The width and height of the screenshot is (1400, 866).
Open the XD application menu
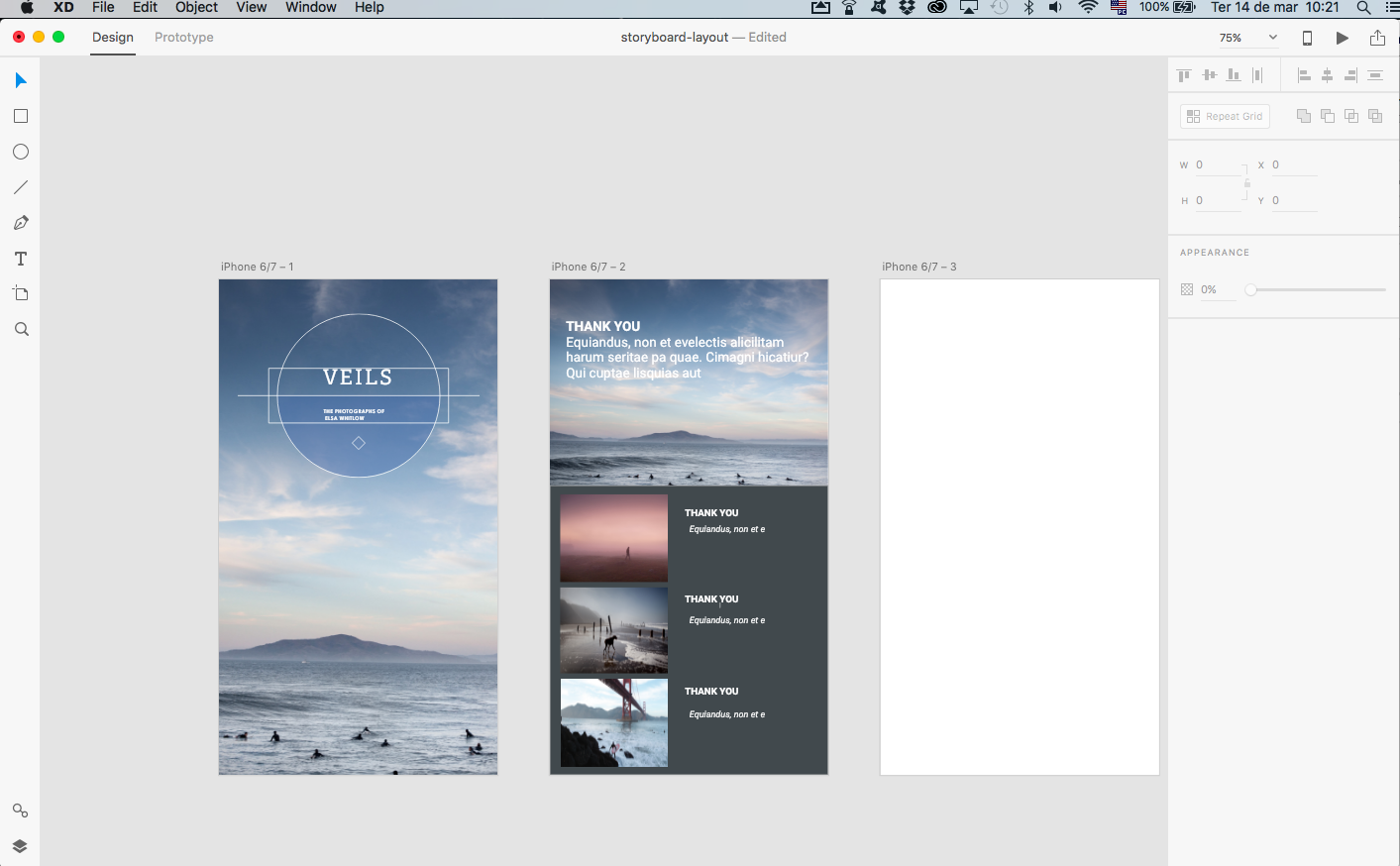(63, 8)
